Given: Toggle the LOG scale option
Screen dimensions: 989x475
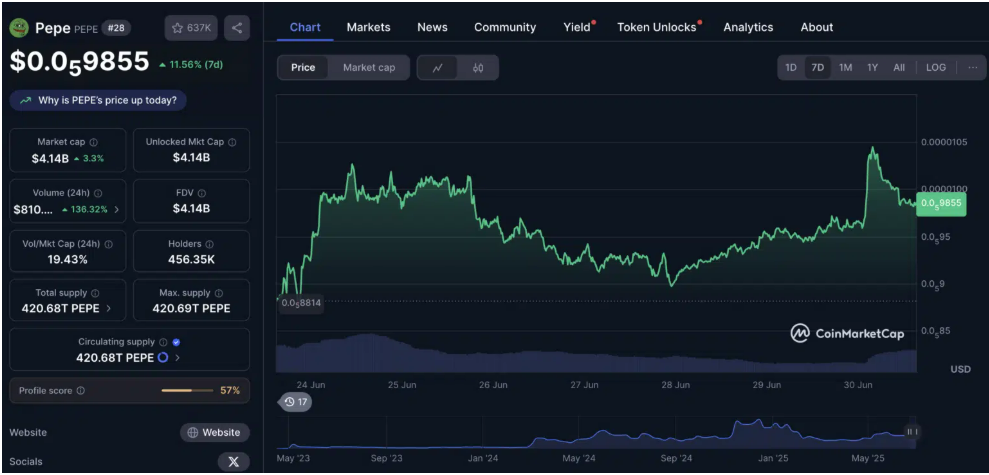Looking at the screenshot, I should [935, 67].
